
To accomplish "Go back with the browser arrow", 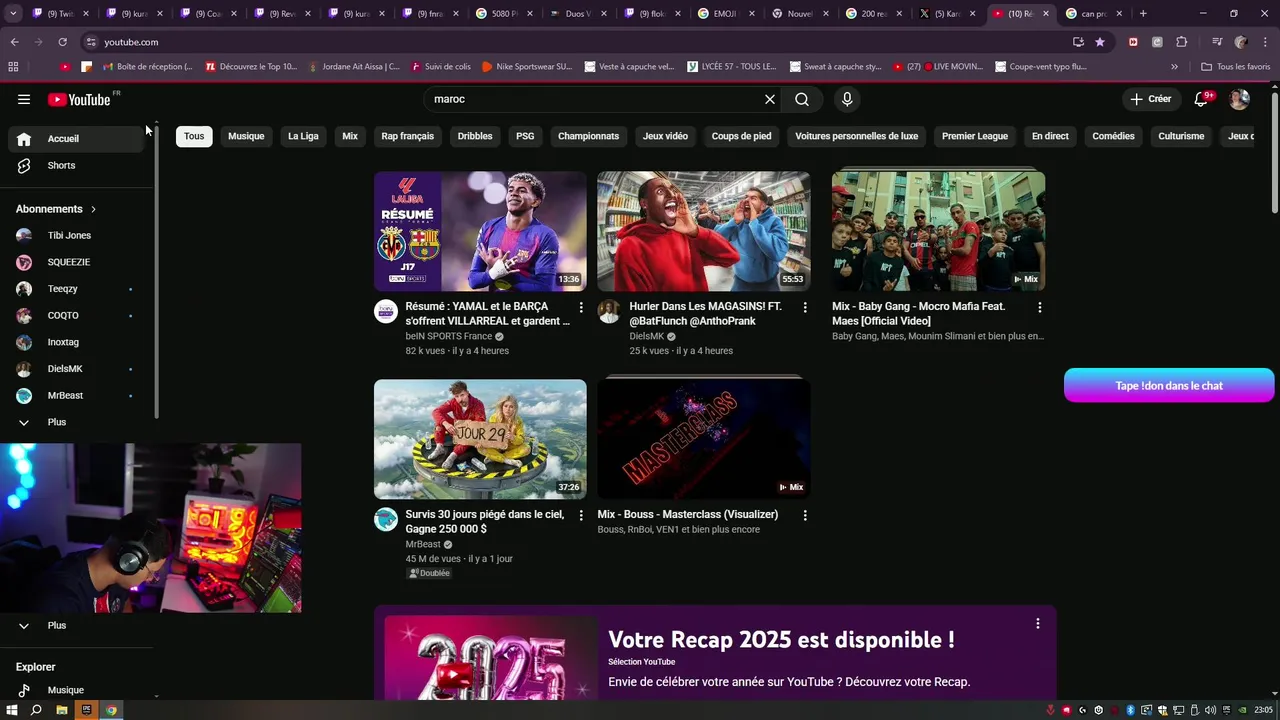I will [x=14, y=42].
